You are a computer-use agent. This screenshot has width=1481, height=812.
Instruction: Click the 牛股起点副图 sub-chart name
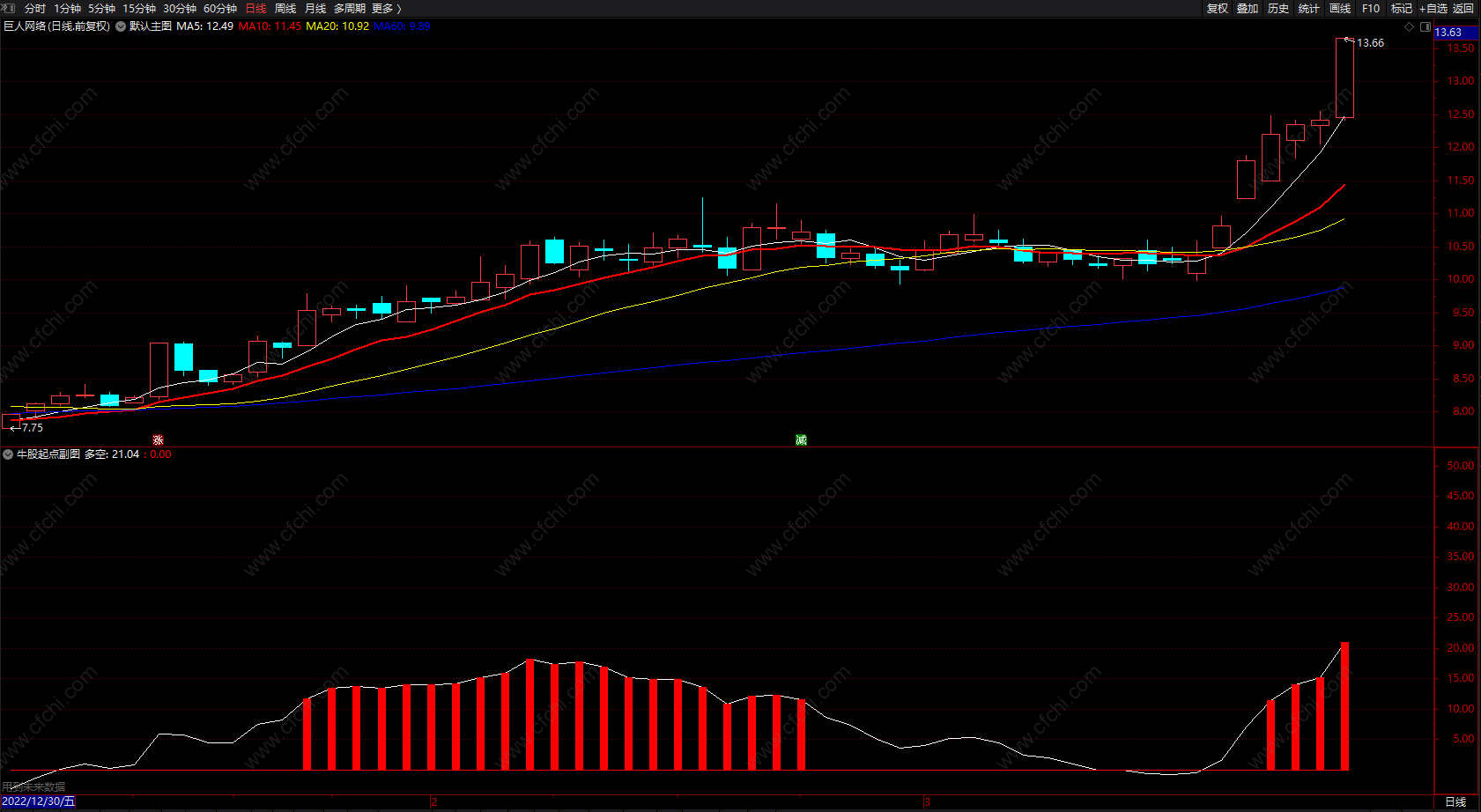point(48,454)
